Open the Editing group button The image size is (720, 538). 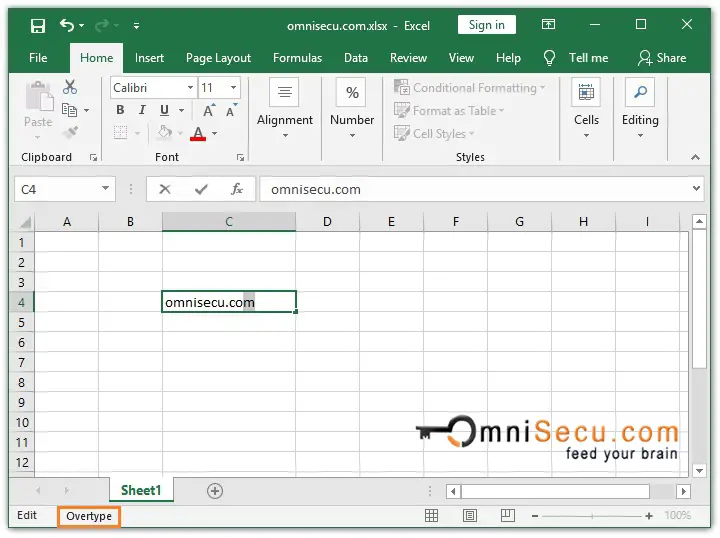click(640, 109)
